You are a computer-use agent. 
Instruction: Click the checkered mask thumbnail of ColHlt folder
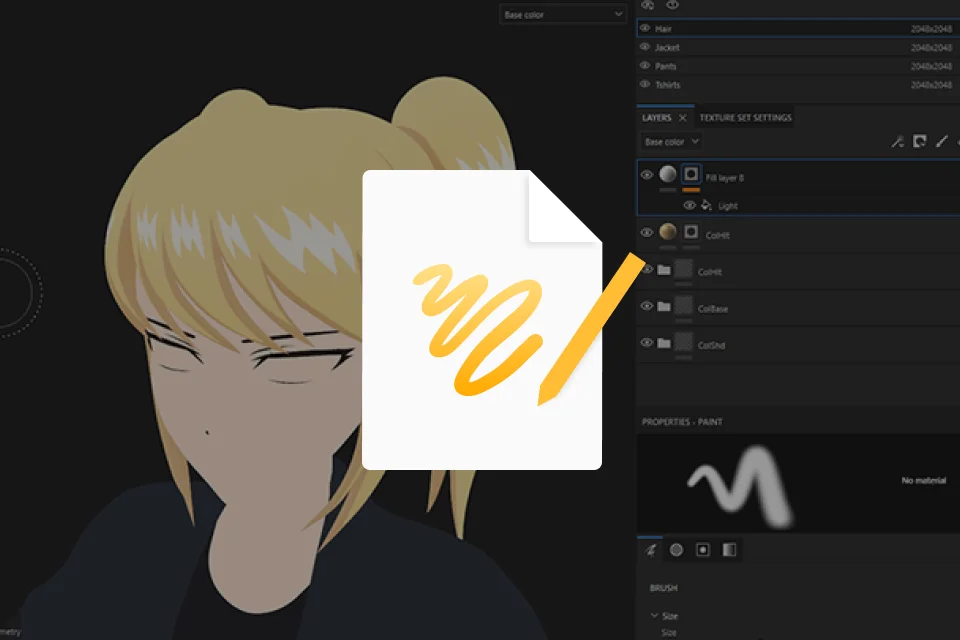tap(683, 269)
